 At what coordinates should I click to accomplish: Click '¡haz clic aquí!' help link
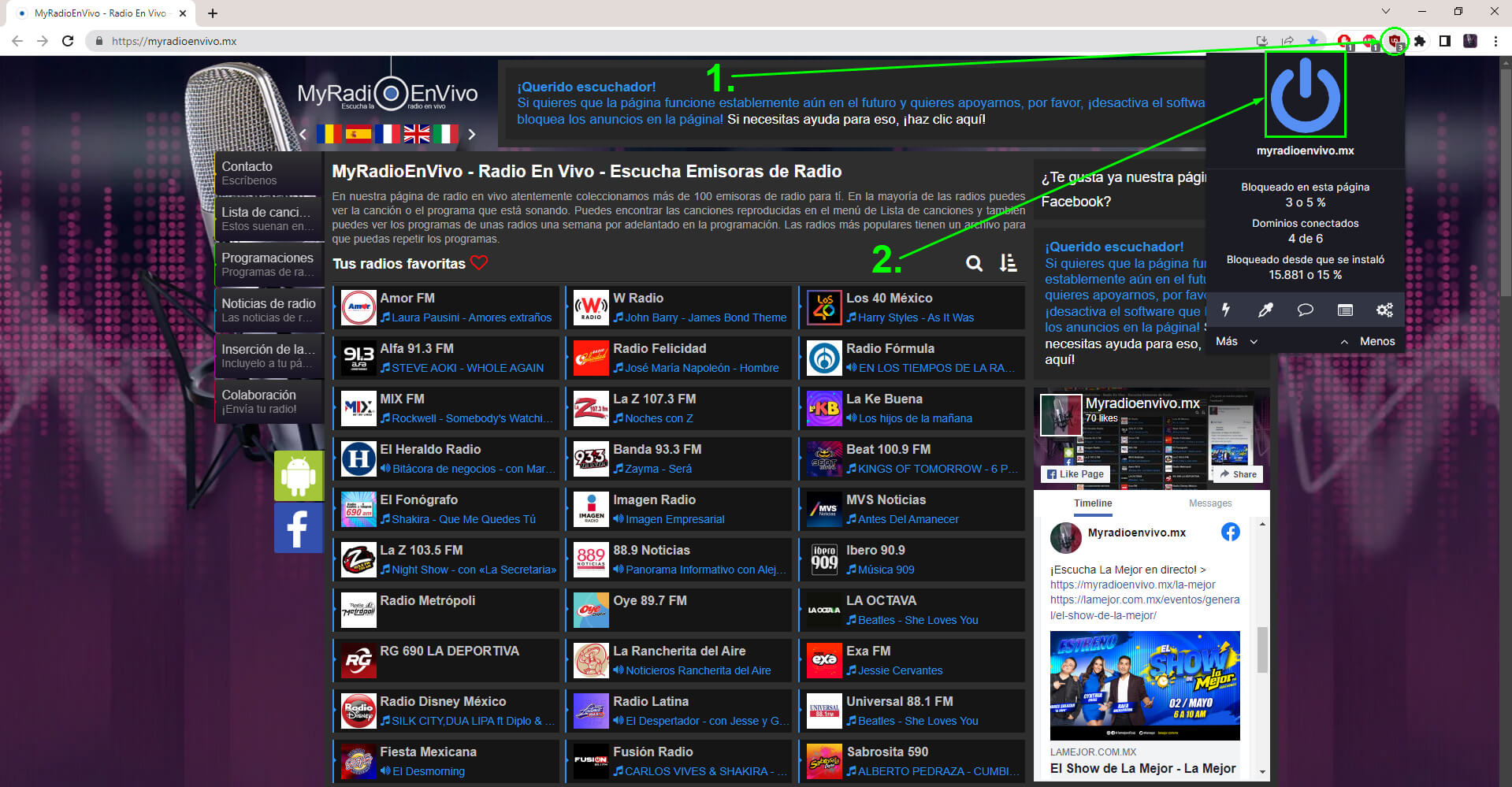[x=944, y=119]
